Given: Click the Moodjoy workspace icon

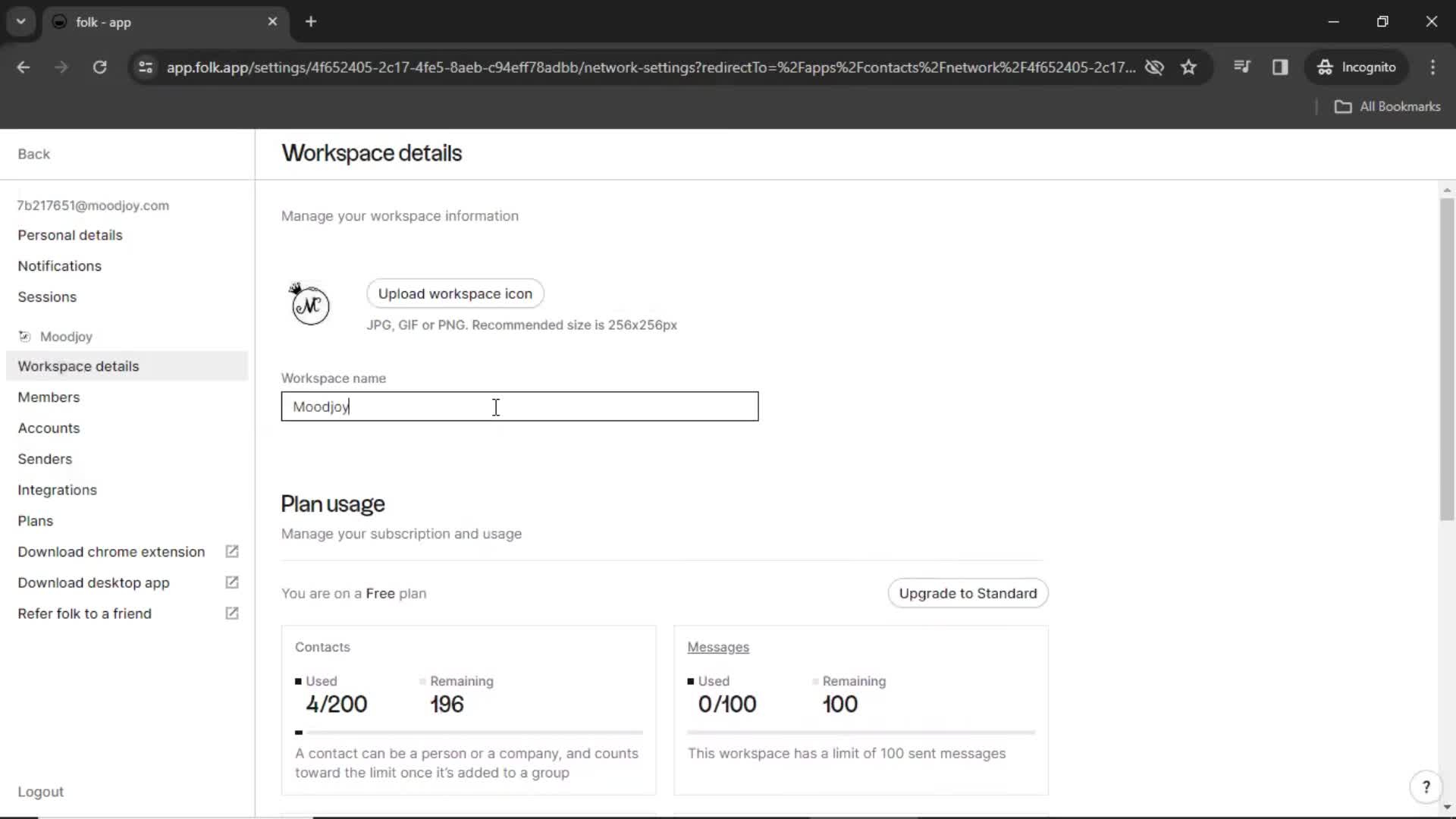Looking at the screenshot, I should pos(310,305).
